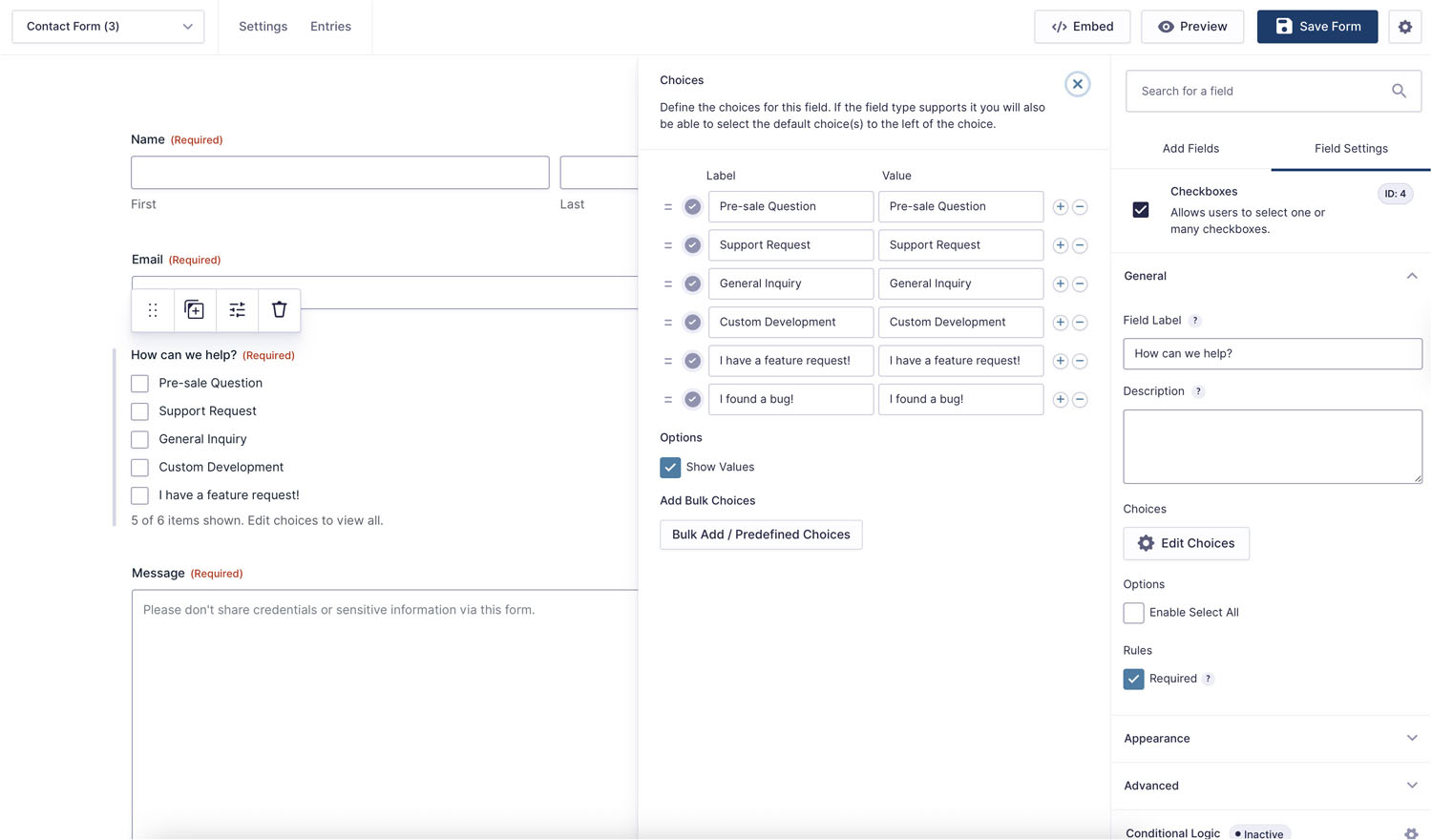Open the Contact Form (3) dropdown
This screenshot has width=1432, height=840.
click(x=108, y=27)
